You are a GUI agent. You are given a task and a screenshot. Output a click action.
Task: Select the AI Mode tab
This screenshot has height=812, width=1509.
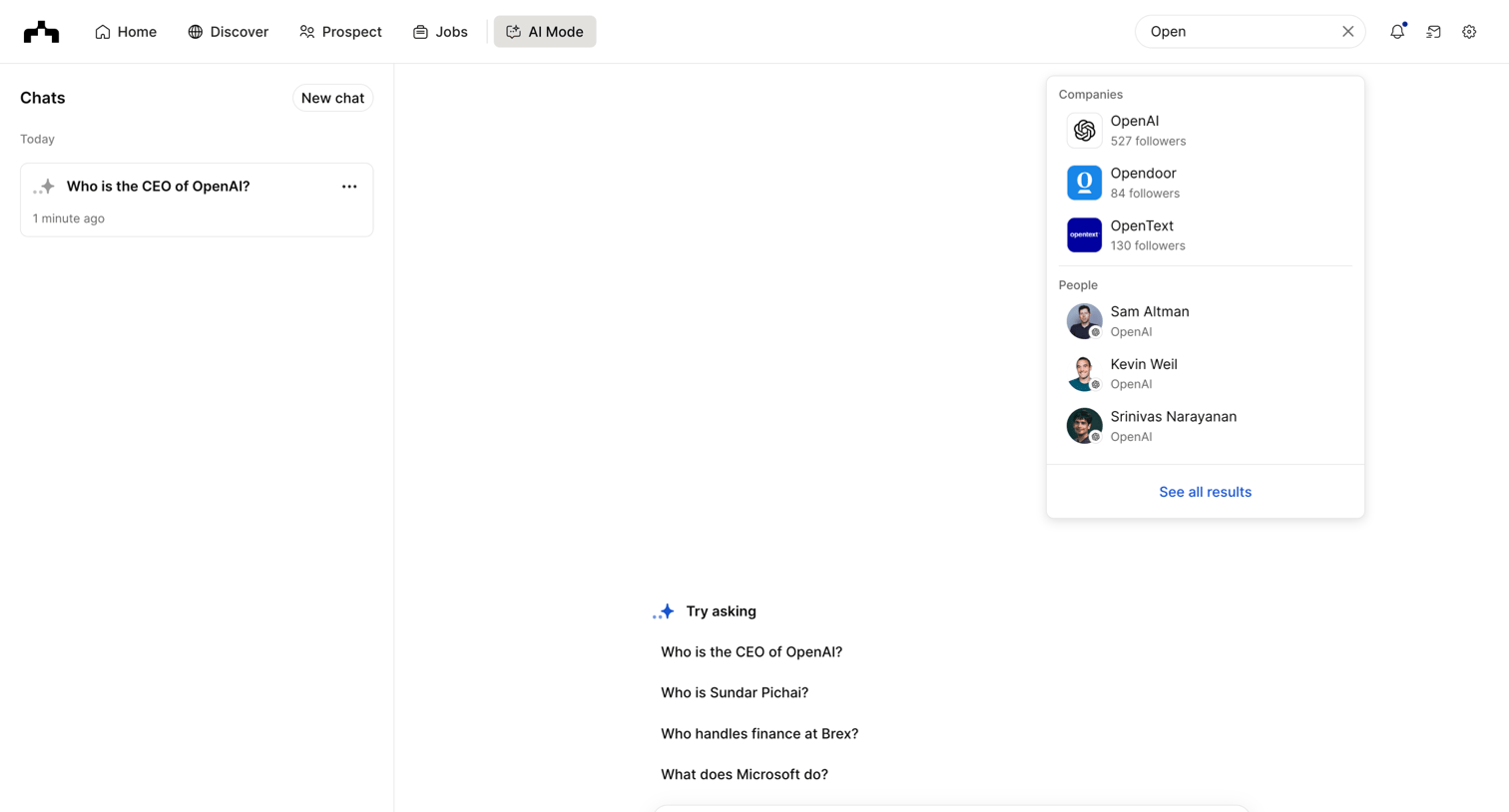pyautogui.click(x=545, y=32)
